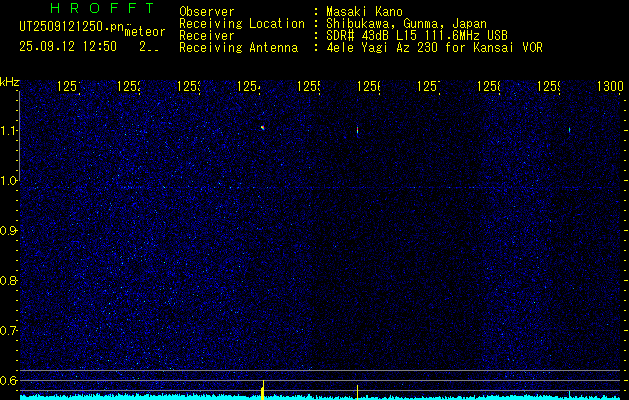Screen dimensions: 629x400
Task: Click the tall yellow power spike after 1254
Action: pos(263,390)
